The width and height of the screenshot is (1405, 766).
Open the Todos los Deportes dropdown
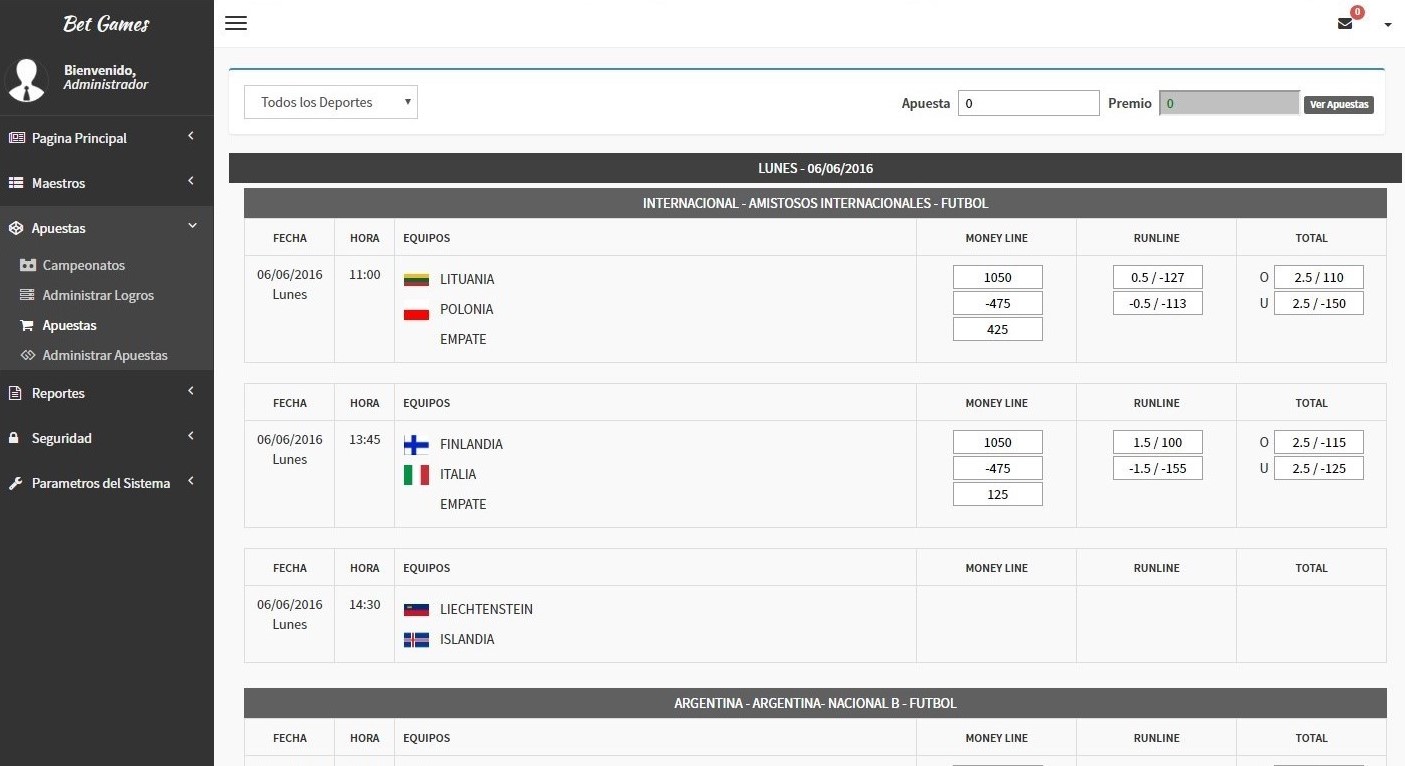tap(331, 102)
